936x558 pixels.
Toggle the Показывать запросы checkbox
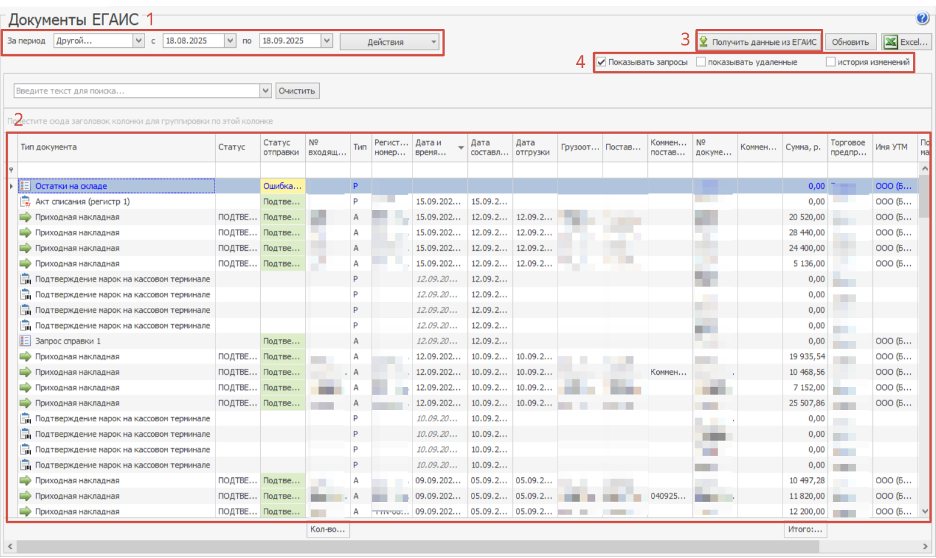tap(602, 62)
